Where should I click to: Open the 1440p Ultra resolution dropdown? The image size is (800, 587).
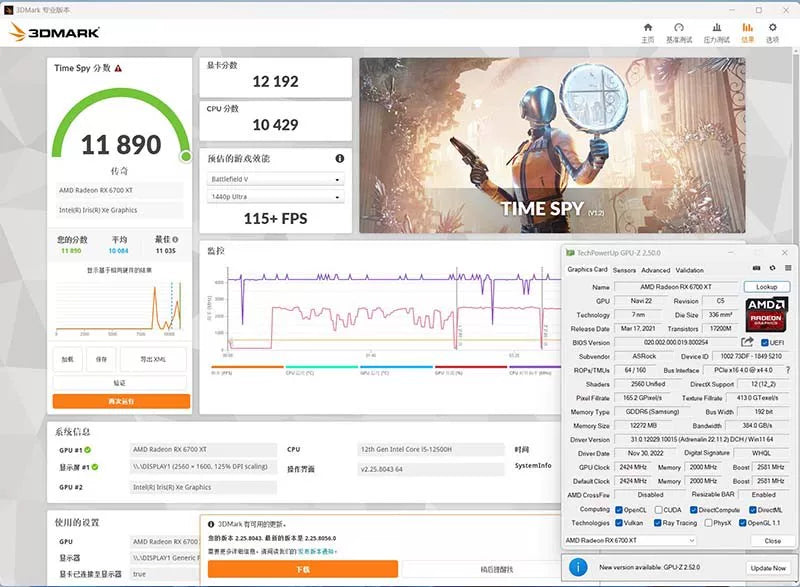point(276,197)
